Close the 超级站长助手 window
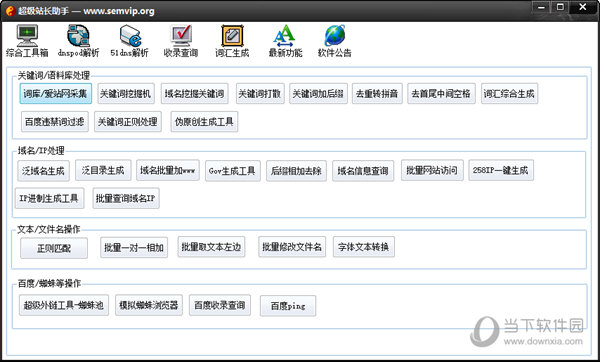The height and width of the screenshot is (362, 600). click(x=583, y=7)
